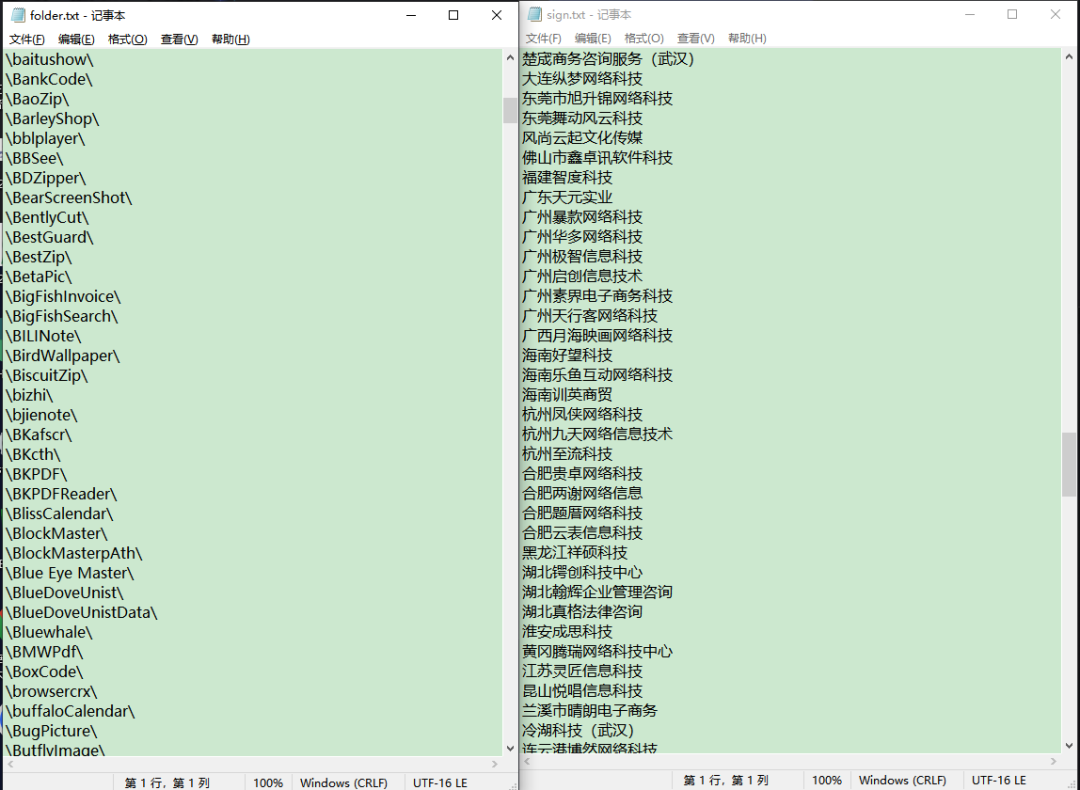The image size is (1080, 790).
Task: Open 文件(F) menu in folder.txt window
Action: [x=27, y=39]
